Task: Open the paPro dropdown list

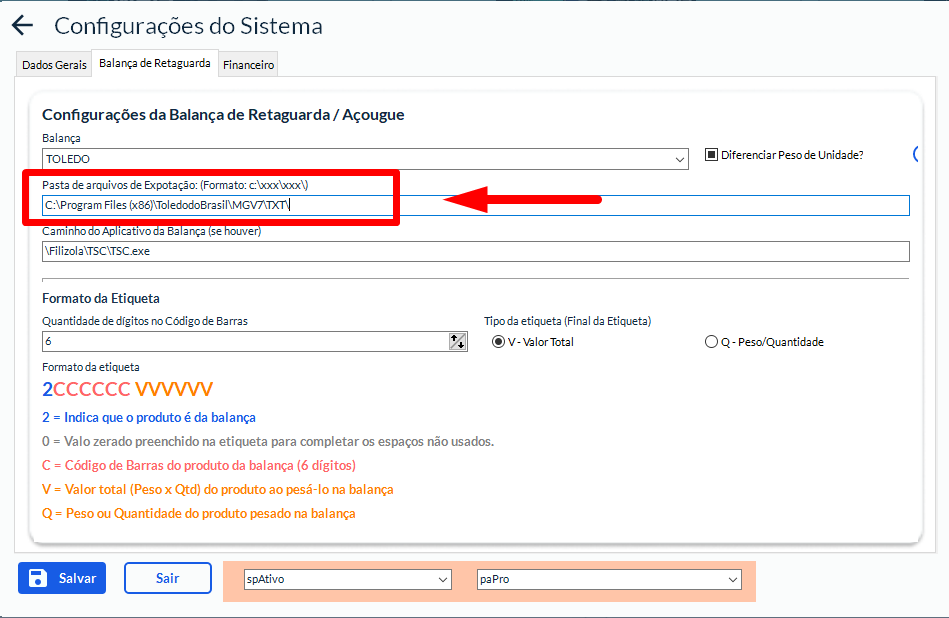Action: (x=733, y=579)
